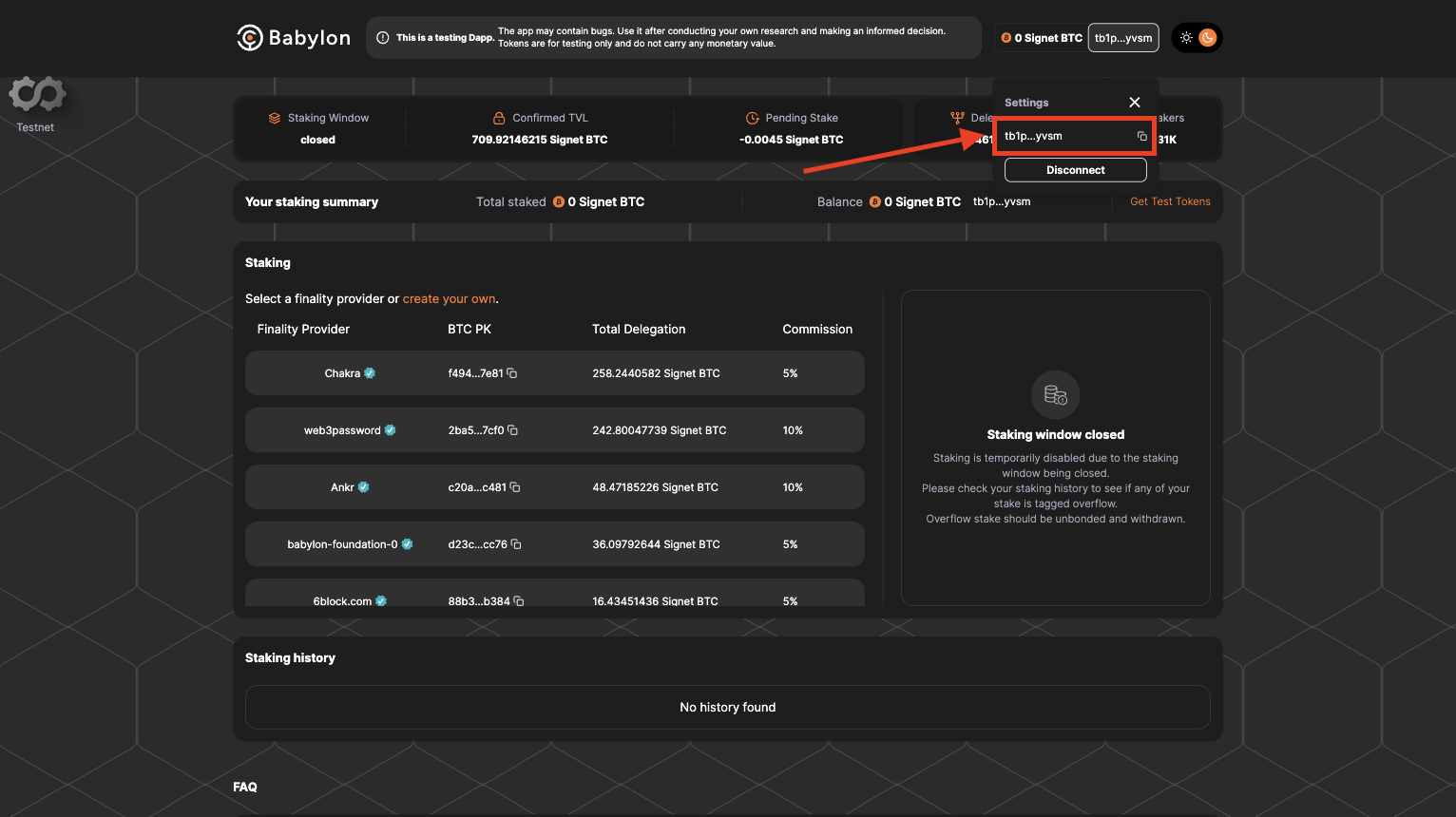Click the Testnet hexagon icon in the sidebar

point(36,95)
